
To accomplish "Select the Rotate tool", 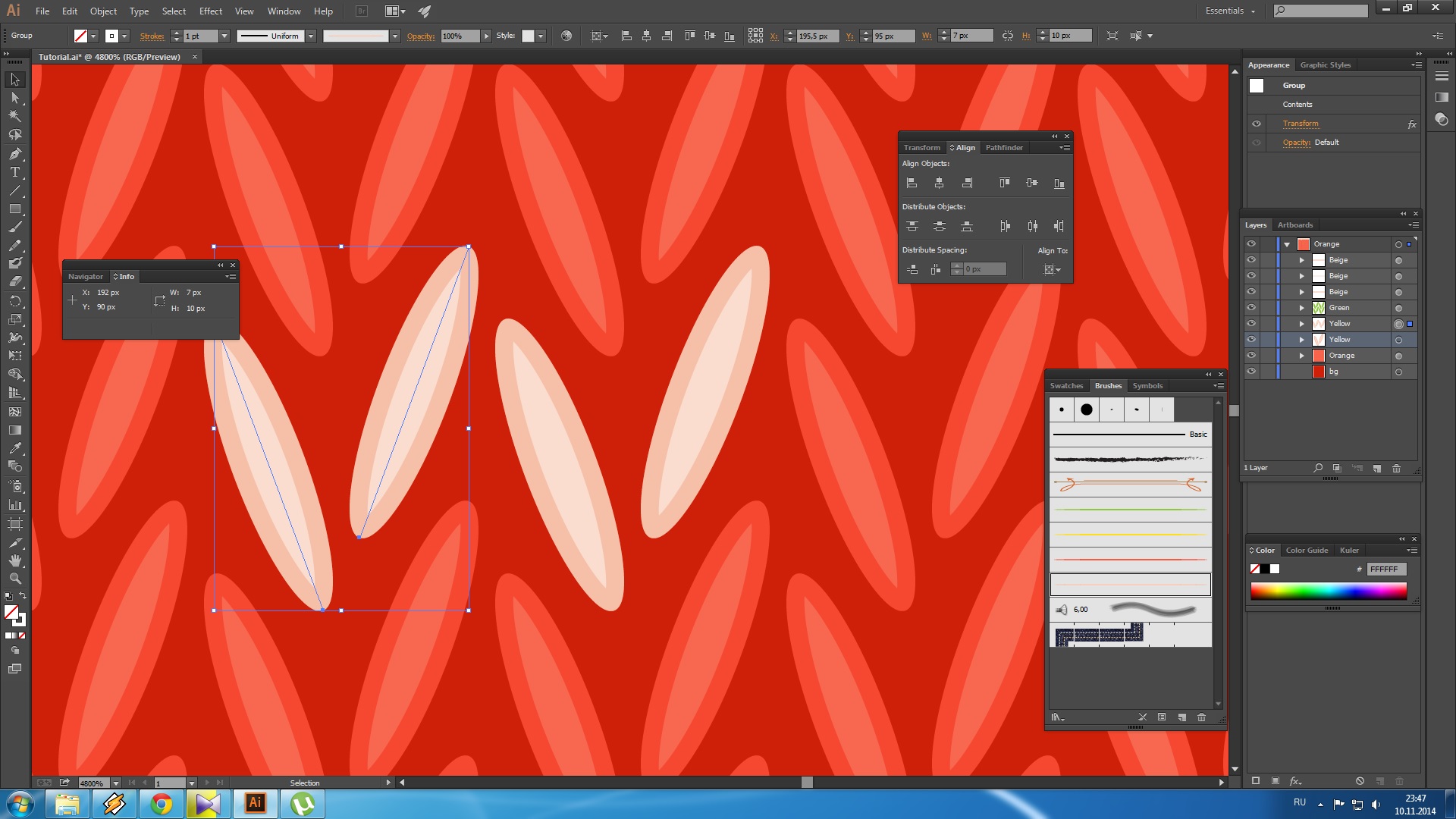I will pyautogui.click(x=14, y=301).
